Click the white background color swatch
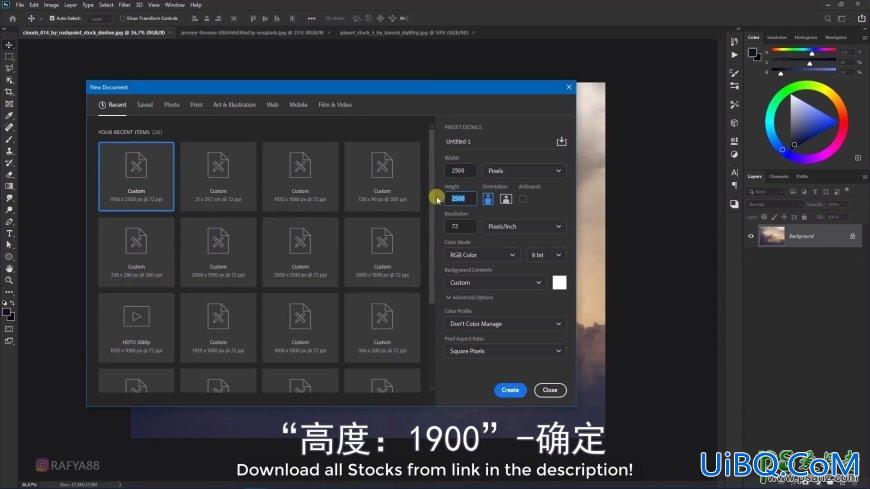The image size is (870, 489). pyautogui.click(x=559, y=283)
